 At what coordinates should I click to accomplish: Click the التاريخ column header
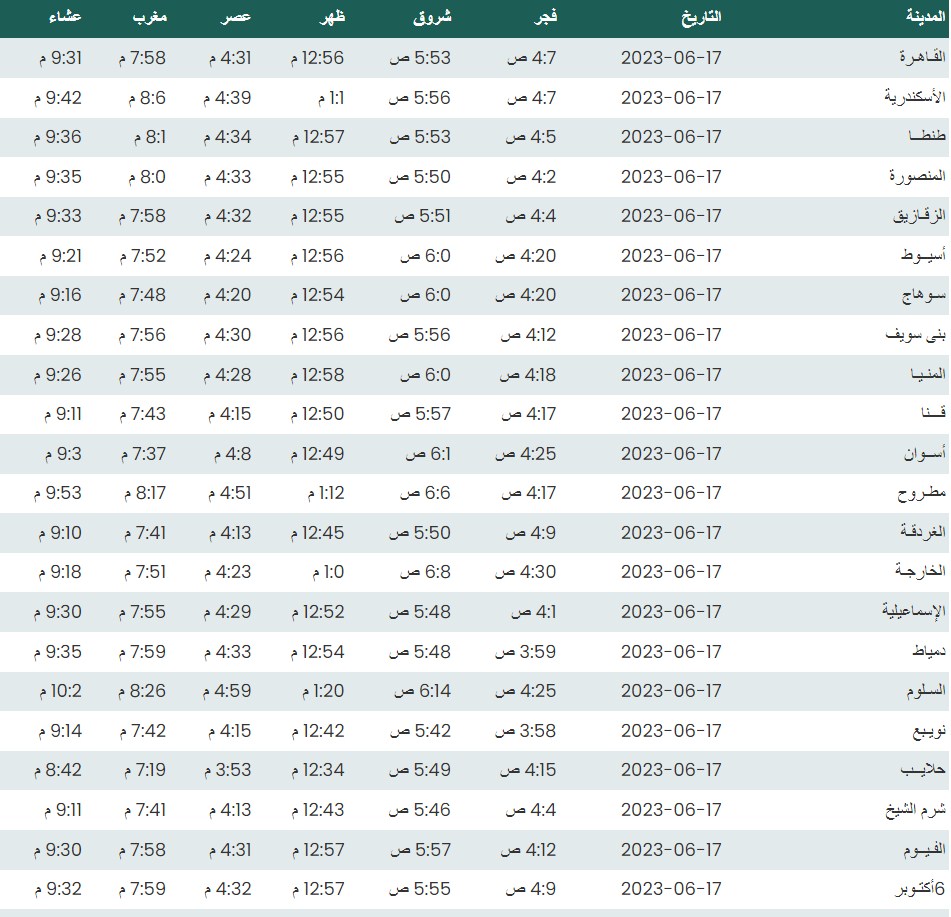pyautogui.click(x=700, y=17)
